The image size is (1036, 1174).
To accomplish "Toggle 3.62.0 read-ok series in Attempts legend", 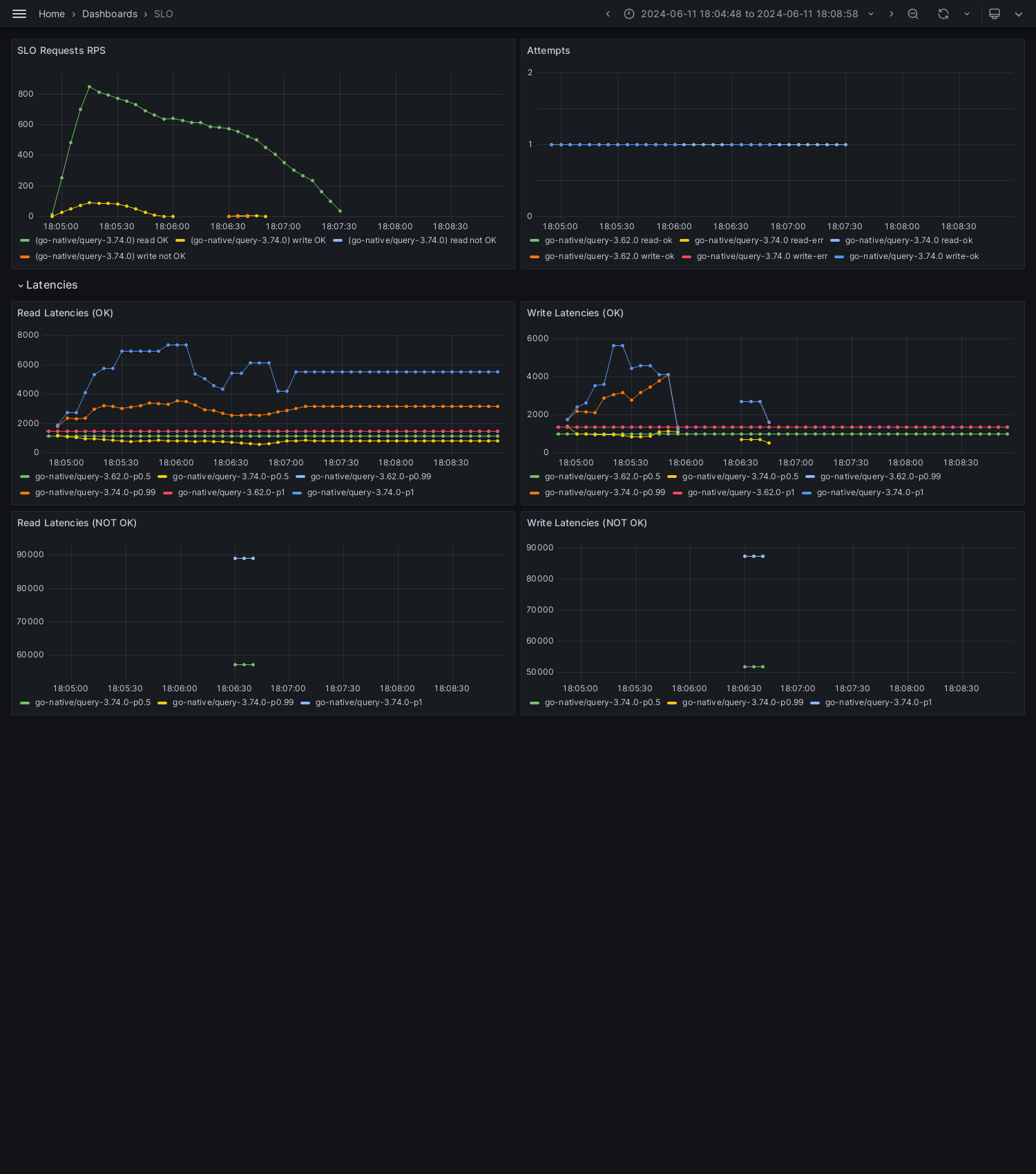I will (x=608, y=240).
